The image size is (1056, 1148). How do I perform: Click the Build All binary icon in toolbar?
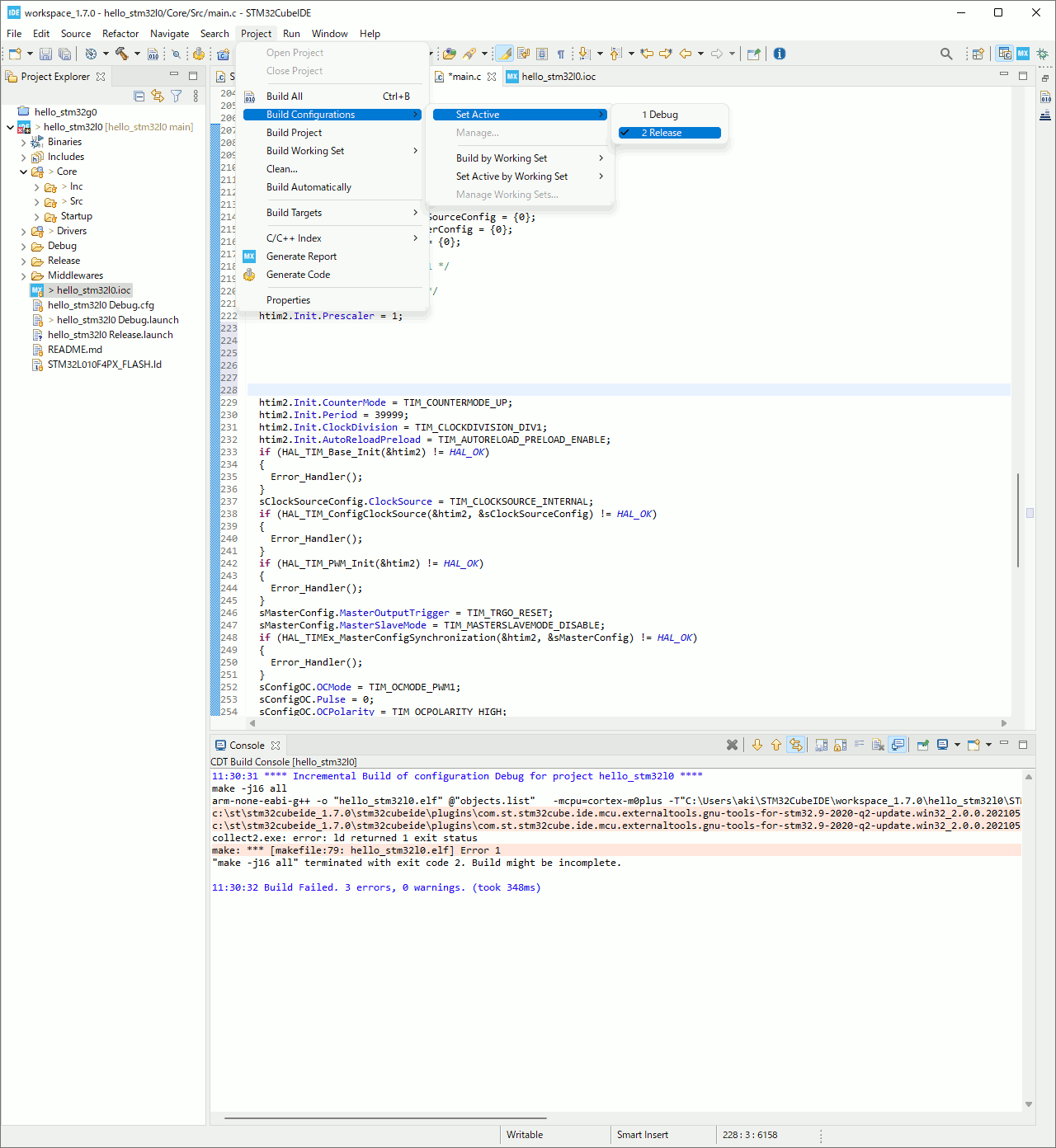(153, 54)
